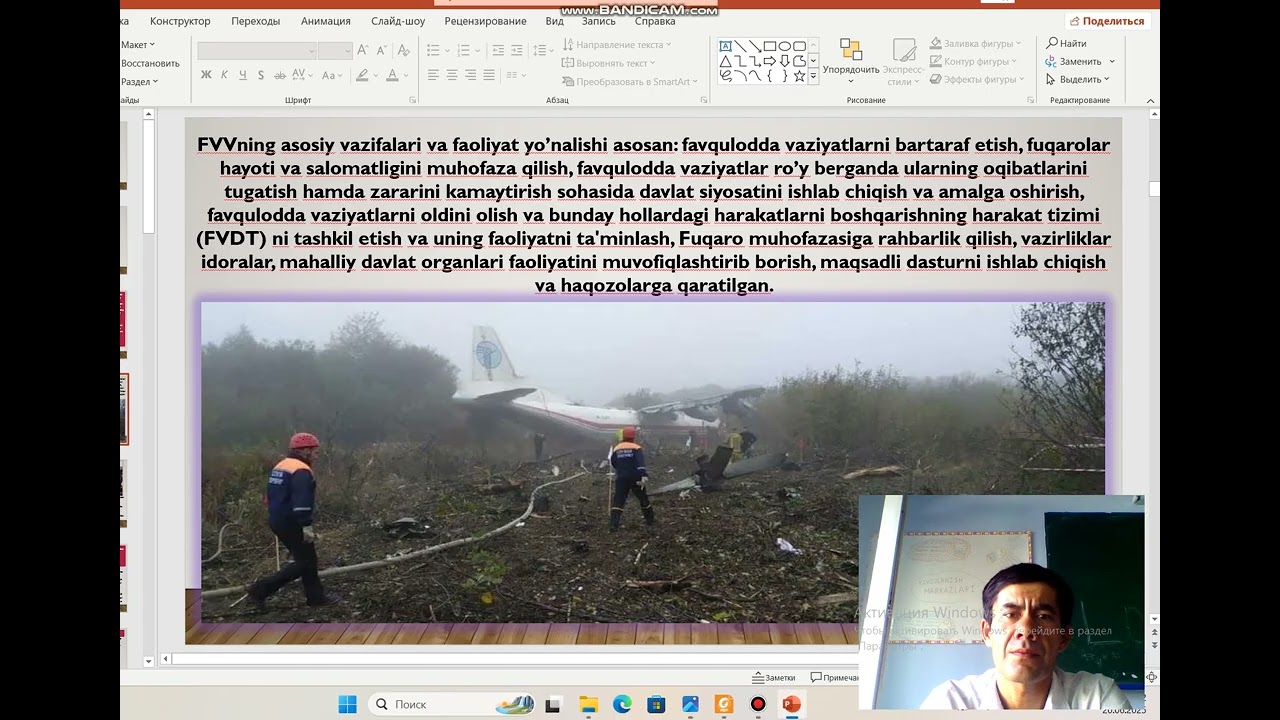Open columns dropdown
The image size is (1280, 720).
click(516, 75)
